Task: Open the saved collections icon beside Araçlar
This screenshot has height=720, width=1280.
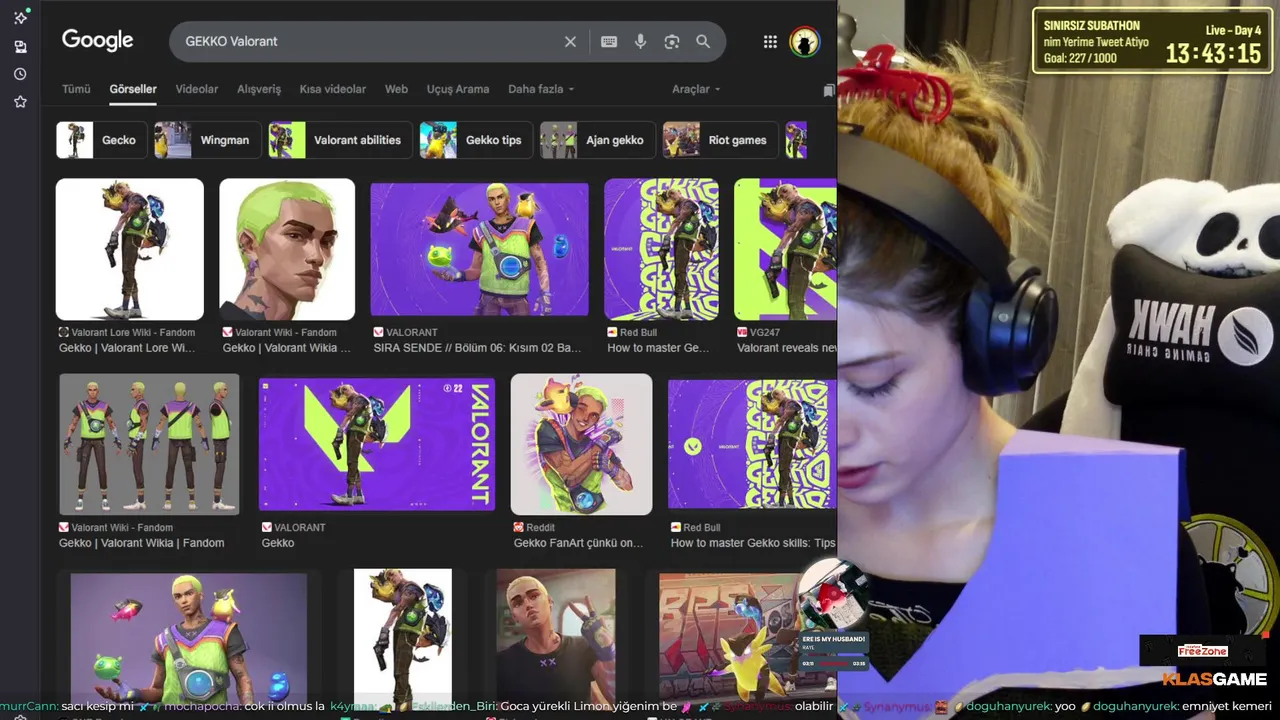Action: [828, 90]
